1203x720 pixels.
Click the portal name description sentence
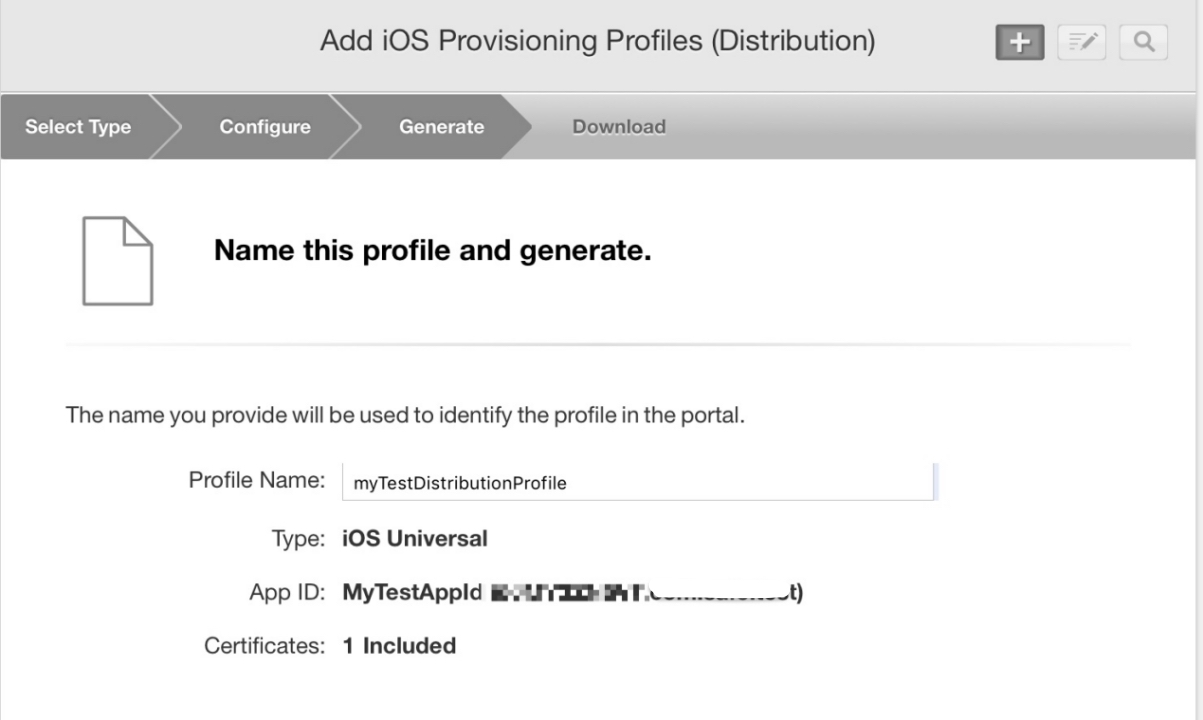click(x=405, y=415)
